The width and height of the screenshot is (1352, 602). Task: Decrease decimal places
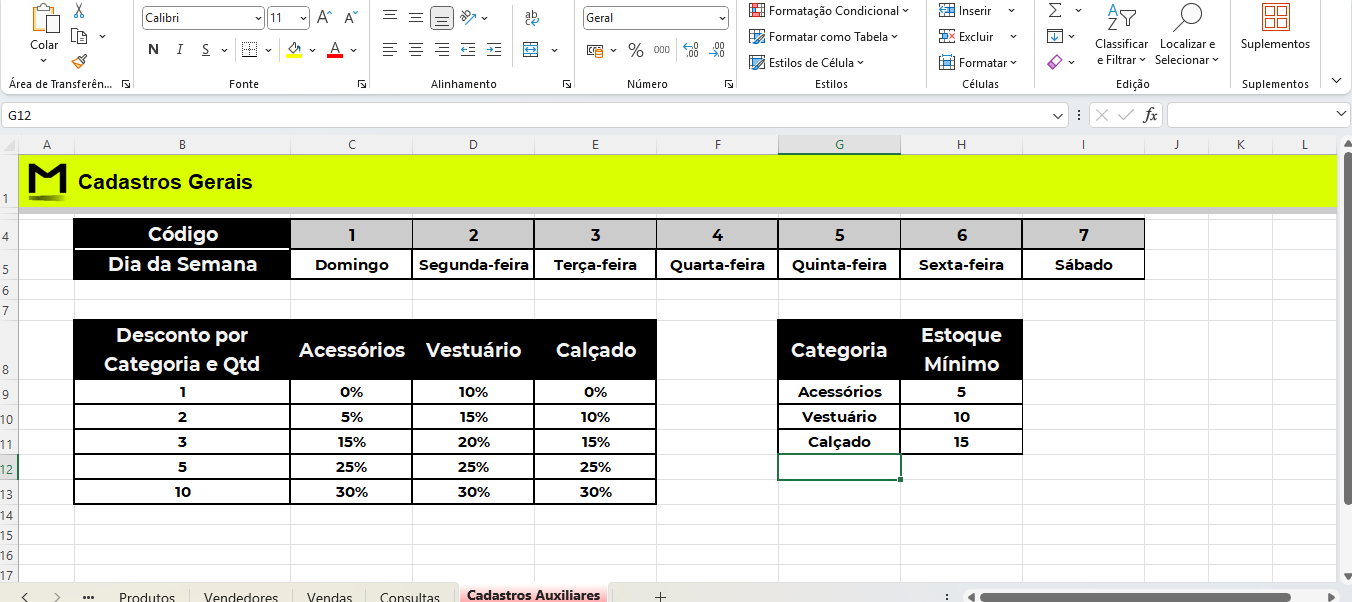pyautogui.click(x=717, y=49)
